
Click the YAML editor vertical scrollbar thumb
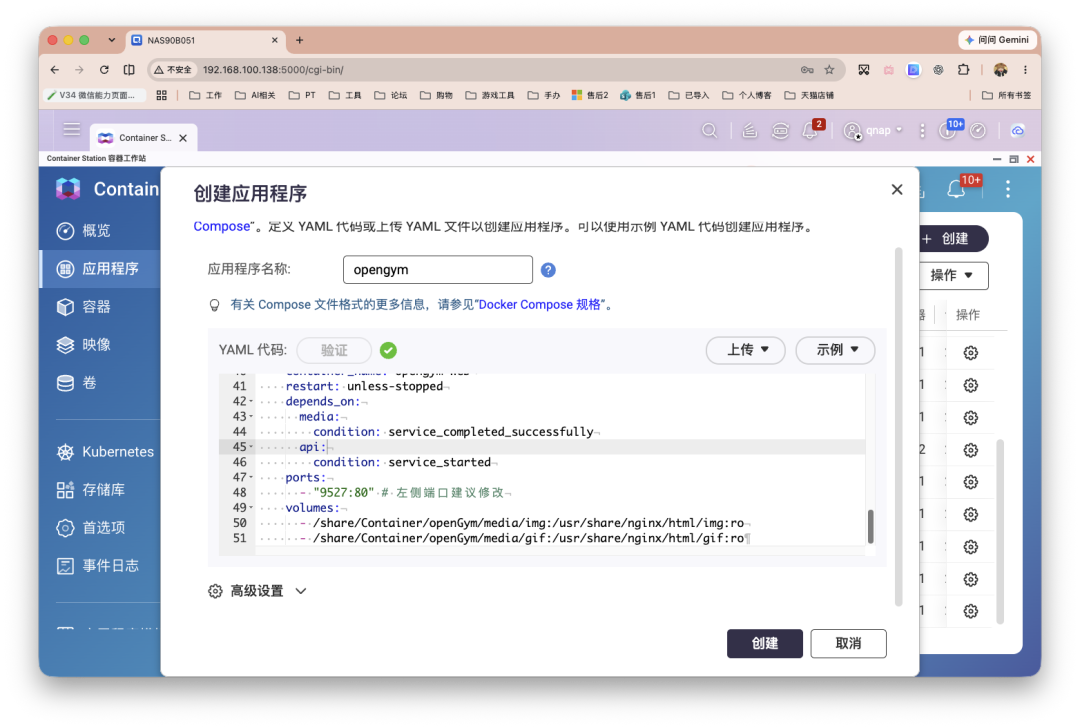tap(871, 526)
